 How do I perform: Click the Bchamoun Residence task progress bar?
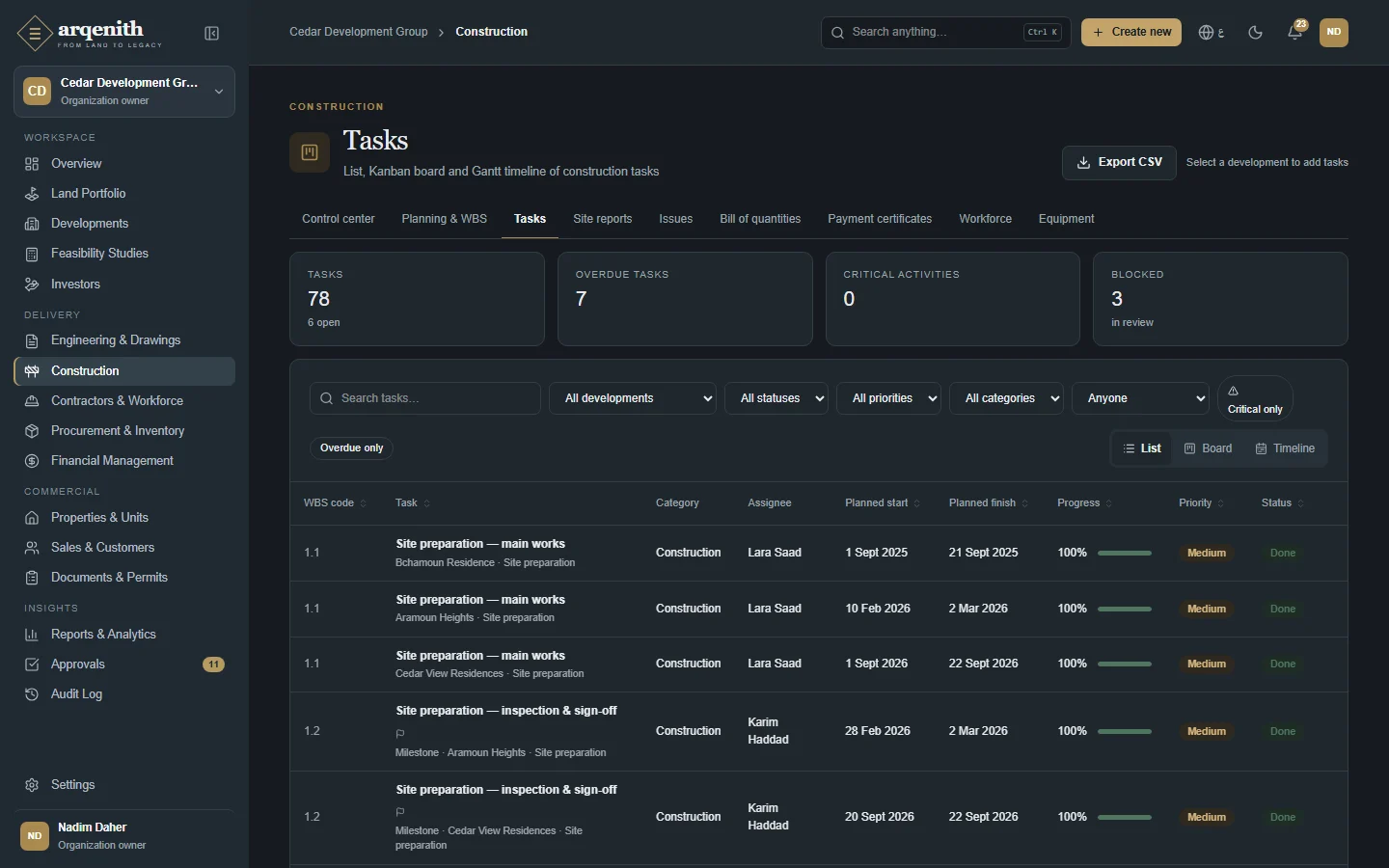tap(1125, 554)
